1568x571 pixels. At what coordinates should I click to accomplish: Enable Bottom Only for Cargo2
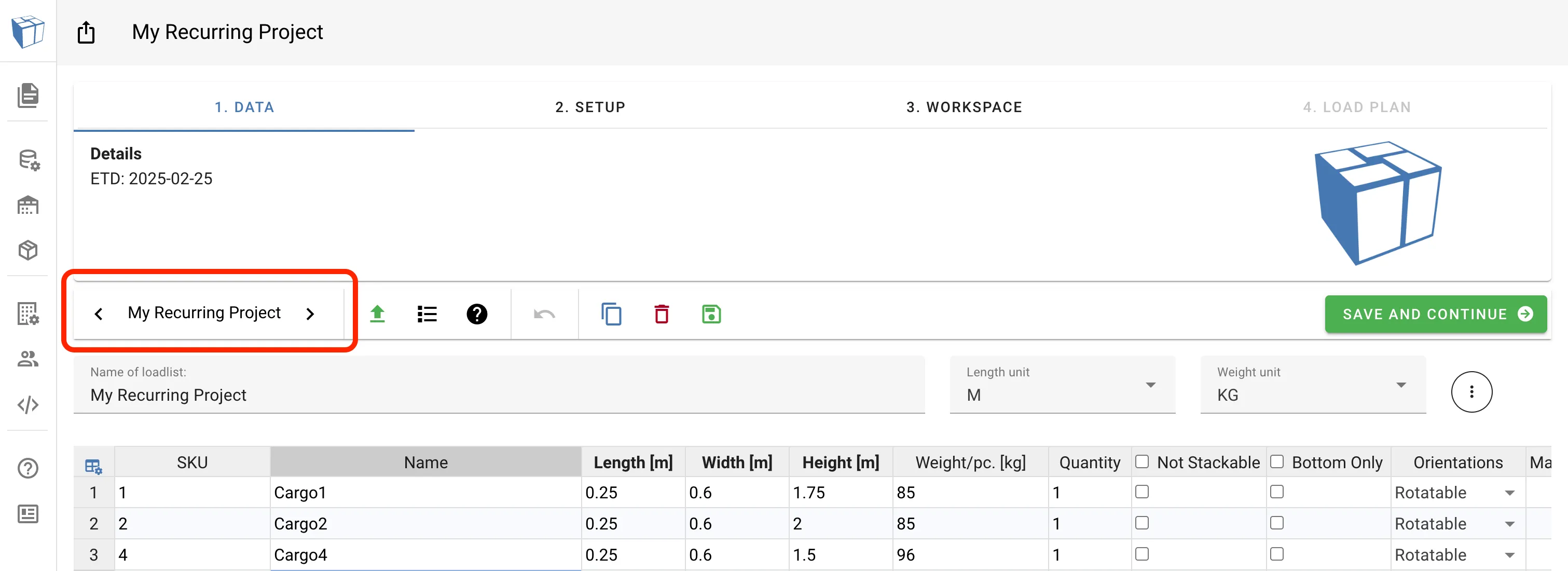click(1277, 523)
